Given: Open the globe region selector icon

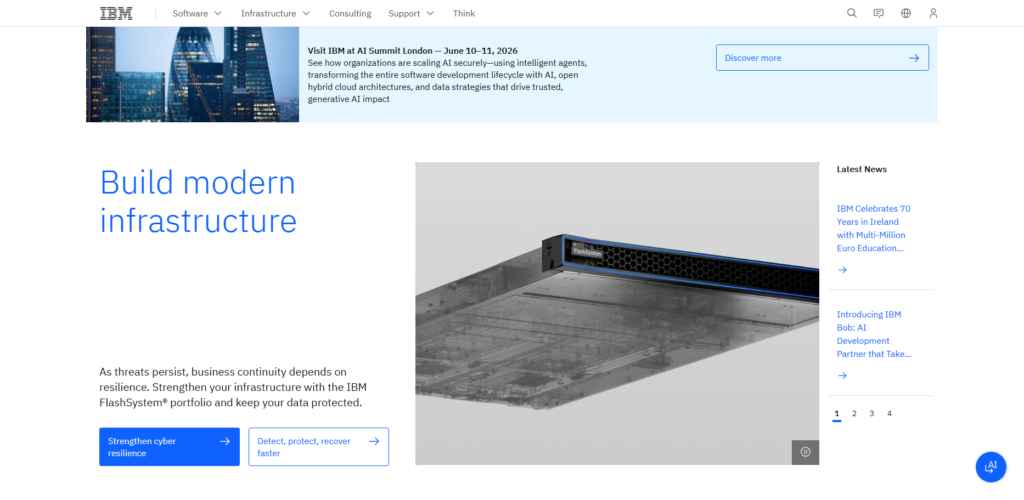Looking at the screenshot, I should [x=906, y=13].
